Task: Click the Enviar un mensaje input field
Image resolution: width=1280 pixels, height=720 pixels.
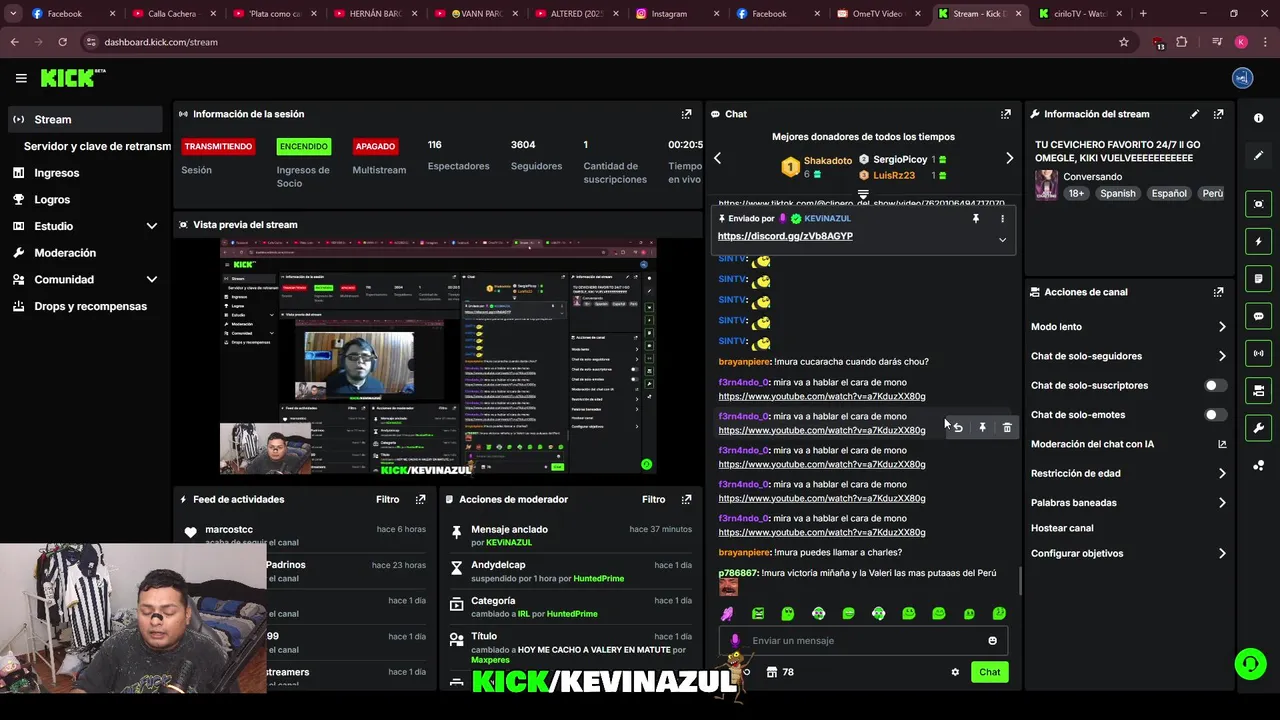Action: pos(862,641)
